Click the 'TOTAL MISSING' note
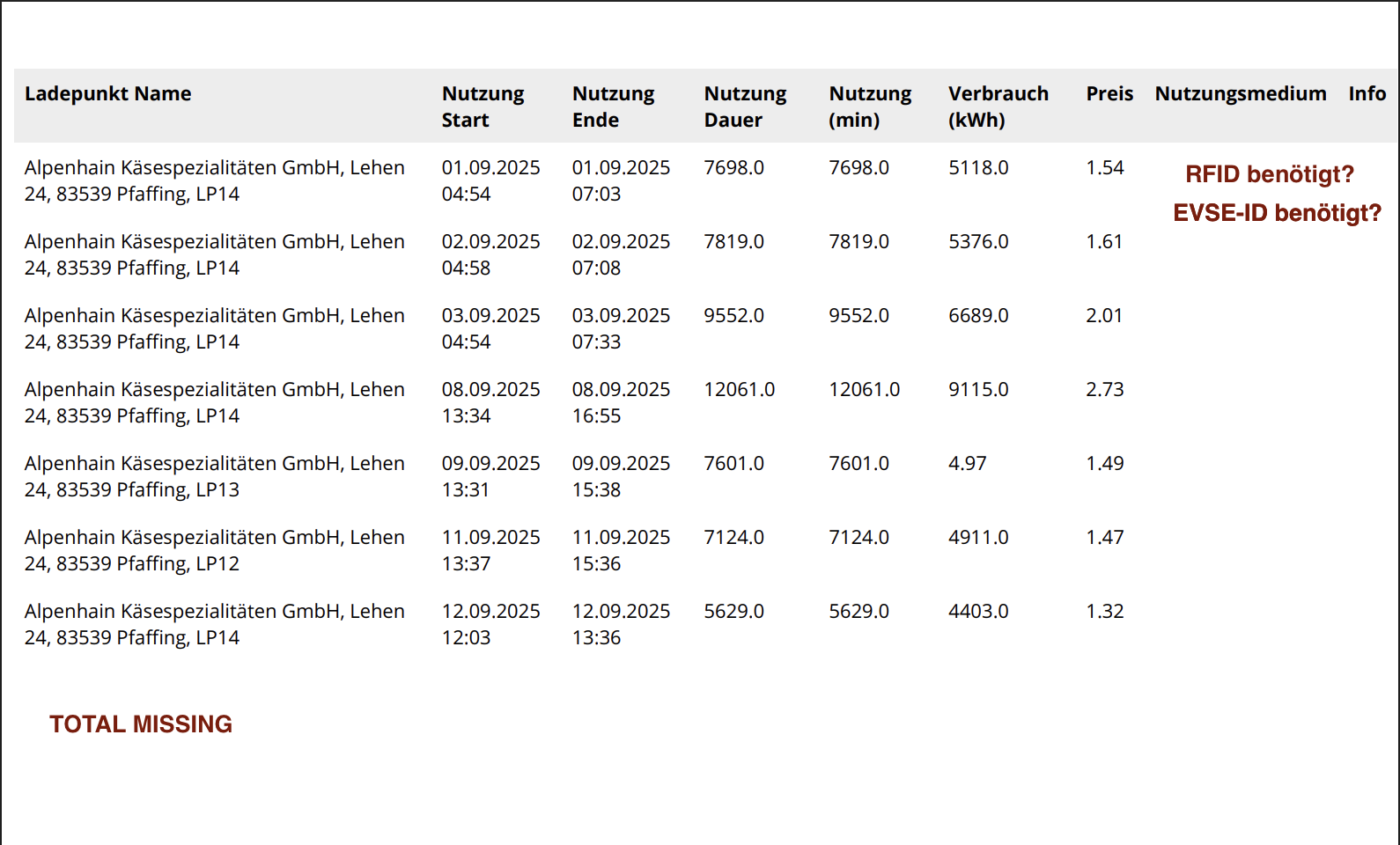Viewport: 1400px width, 845px height. click(x=141, y=724)
